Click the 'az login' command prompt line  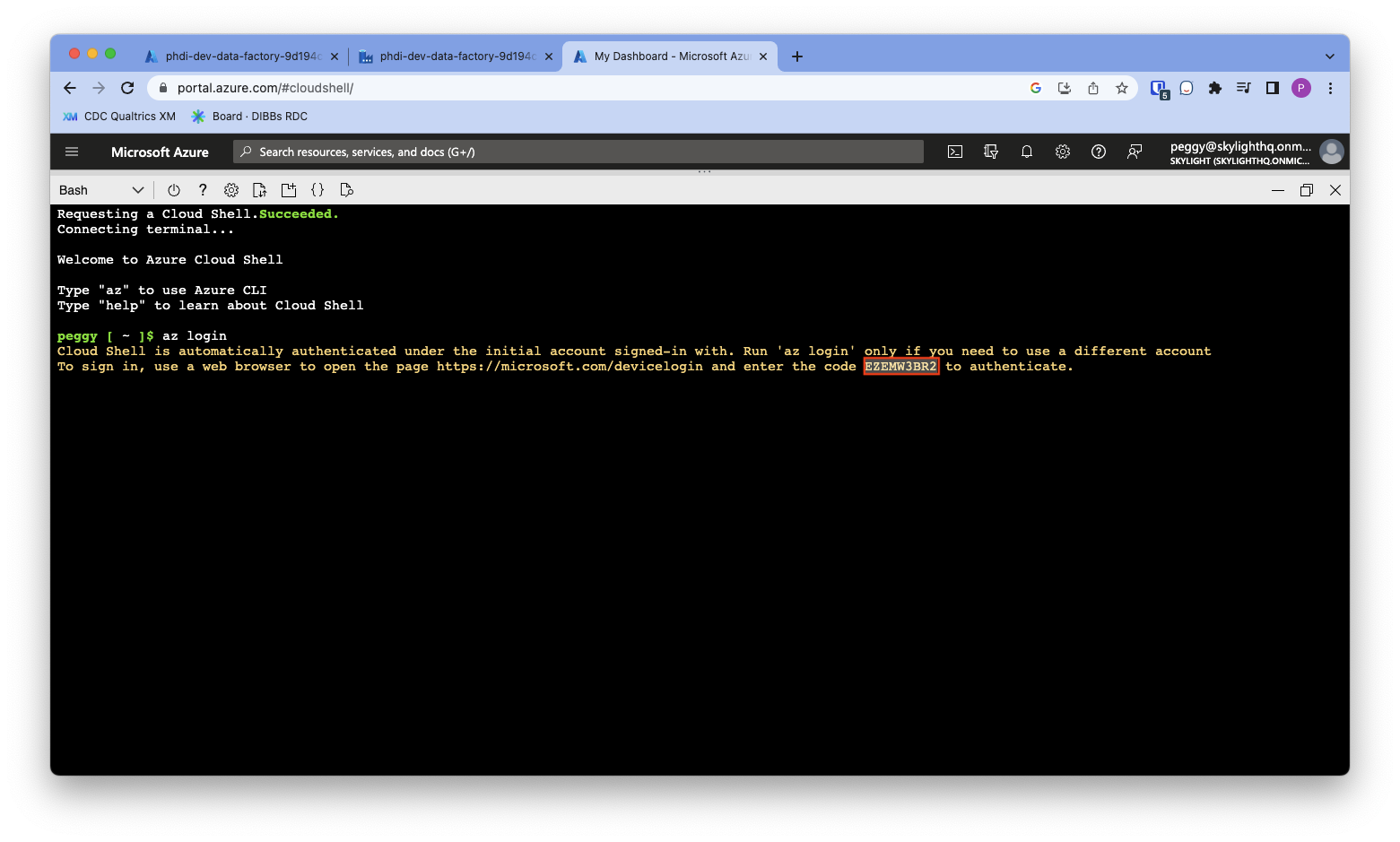click(142, 336)
